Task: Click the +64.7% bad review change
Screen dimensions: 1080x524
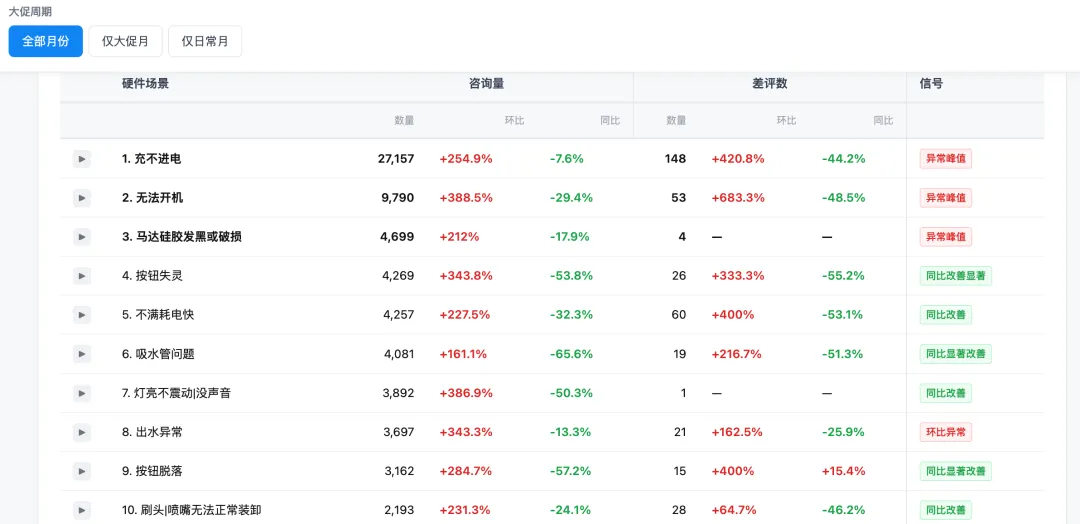Action: (x=734, y=511)
